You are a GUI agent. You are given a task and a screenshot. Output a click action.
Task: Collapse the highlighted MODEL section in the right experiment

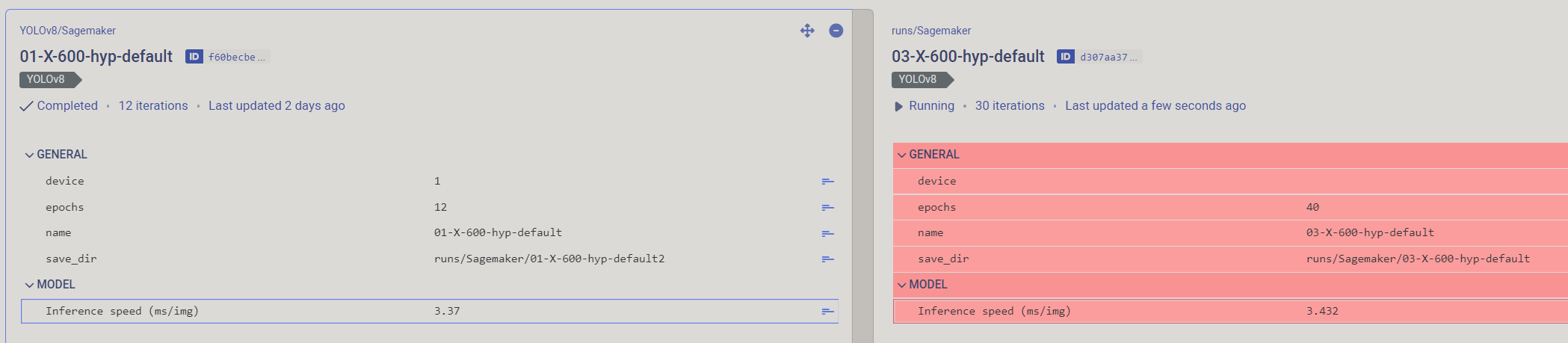(x=901, y=285)
